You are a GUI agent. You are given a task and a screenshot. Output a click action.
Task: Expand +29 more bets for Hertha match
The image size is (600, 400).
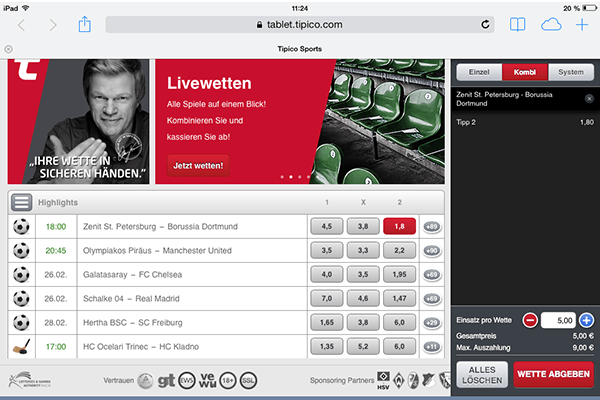(x=432, y=323)
